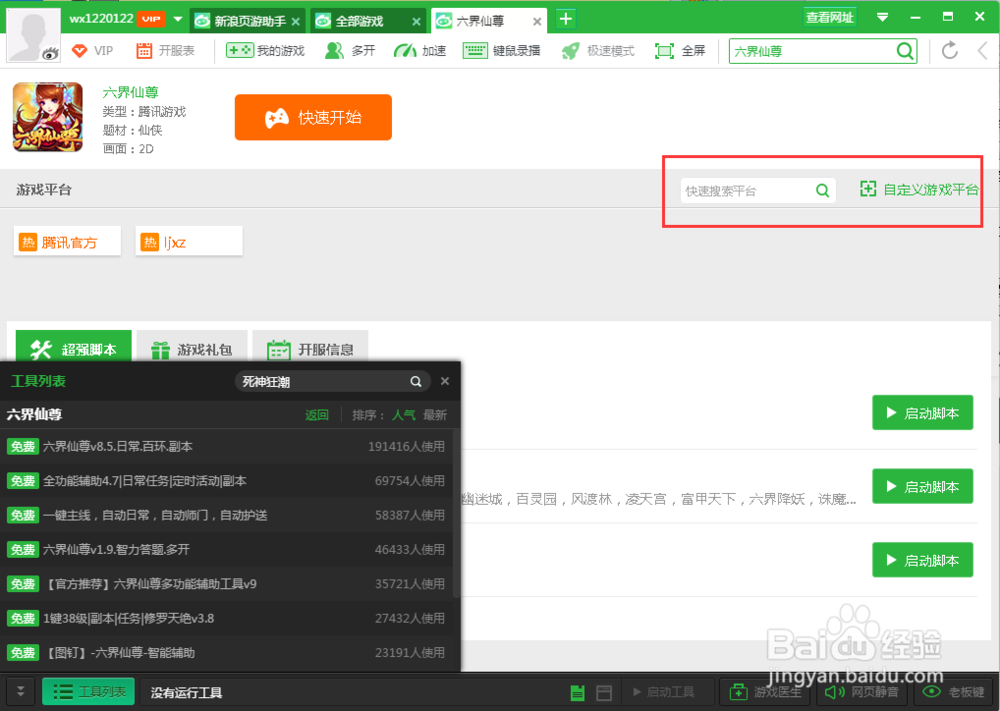Click the window layout icon in bottom bar
This screenshot has height=711, width=1000.
pyautogui.click(x=604, y=693)
